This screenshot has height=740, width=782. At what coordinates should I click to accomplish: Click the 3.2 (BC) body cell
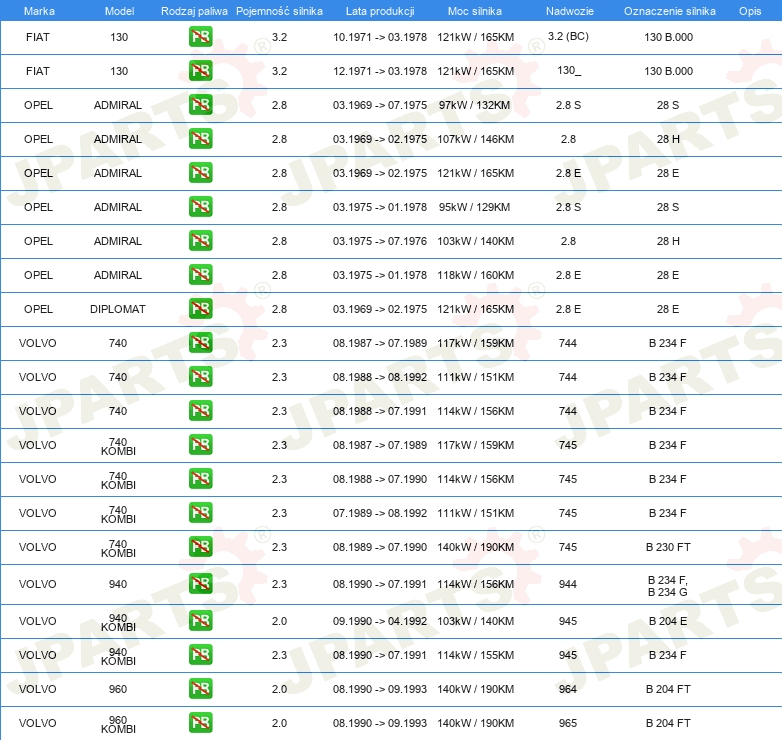coord(568,36)
